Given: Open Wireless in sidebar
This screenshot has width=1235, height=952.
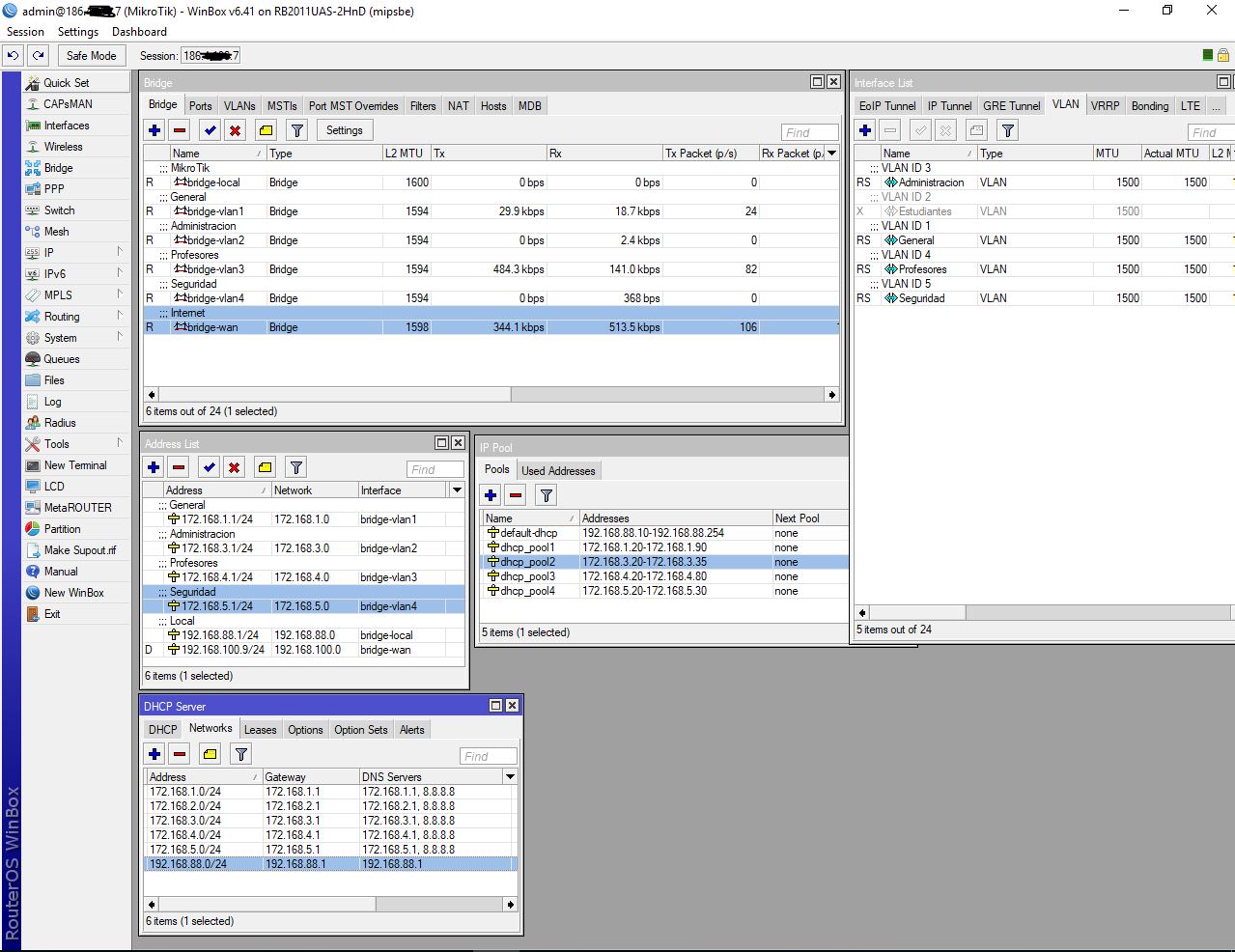Looking at the screenshot, I should tap(76, 147).
